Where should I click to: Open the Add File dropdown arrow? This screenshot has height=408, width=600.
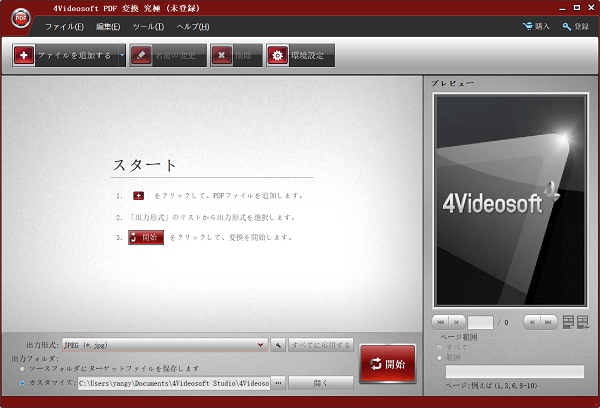123,55
